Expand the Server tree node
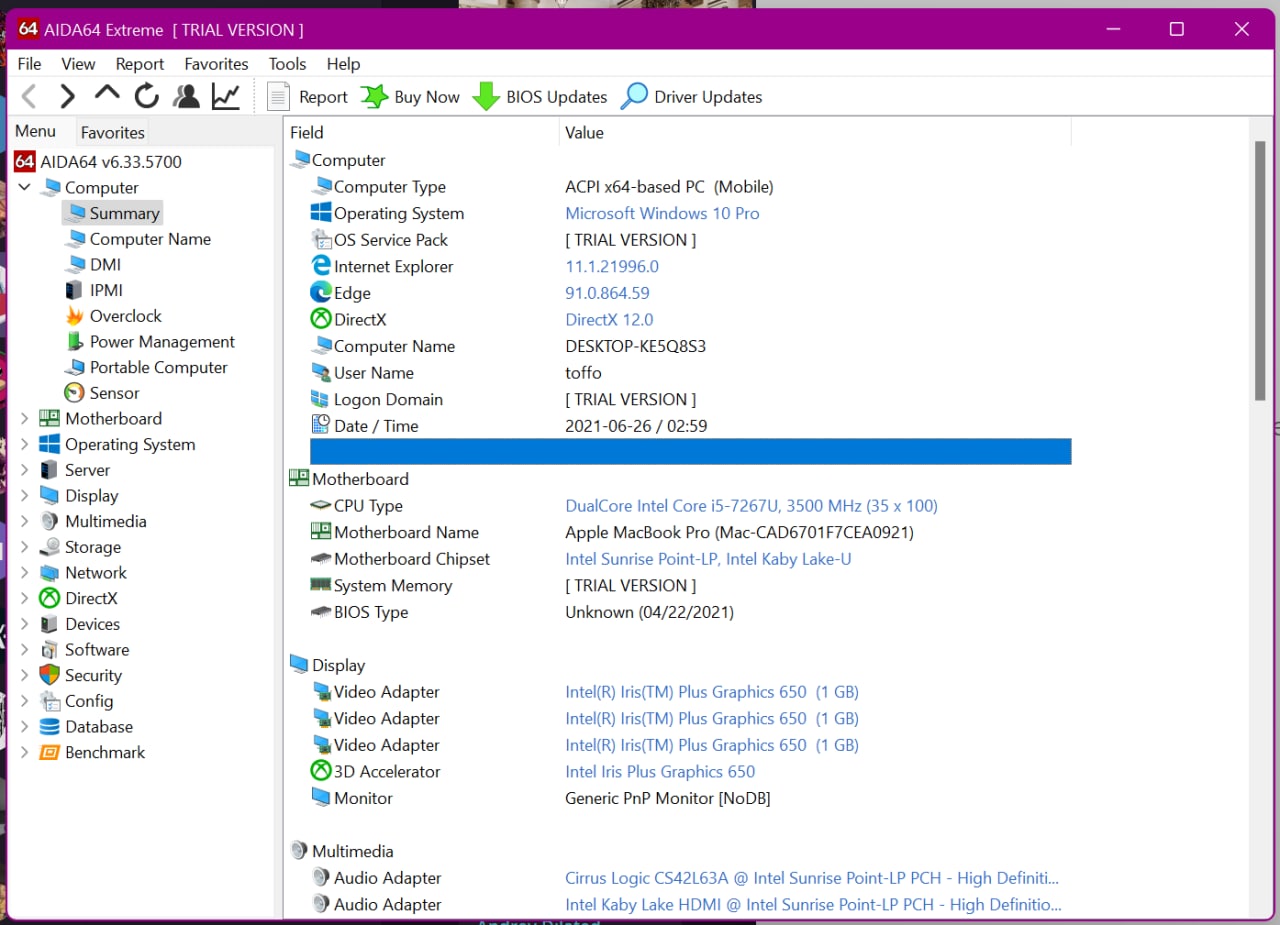Viewport: 1280px width, 925px height. 24,470
